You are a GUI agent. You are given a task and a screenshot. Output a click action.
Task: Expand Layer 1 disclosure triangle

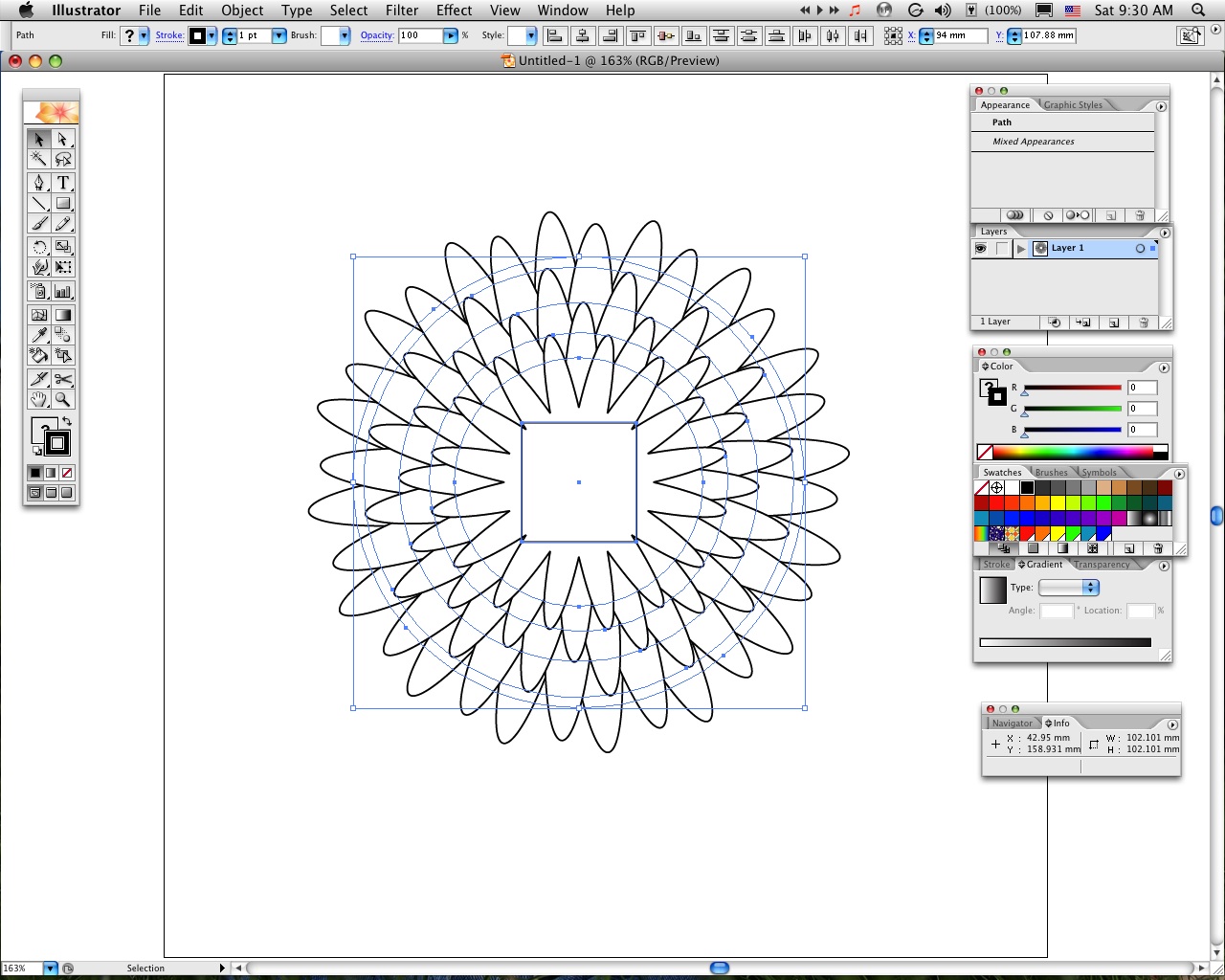[1021, 248]
